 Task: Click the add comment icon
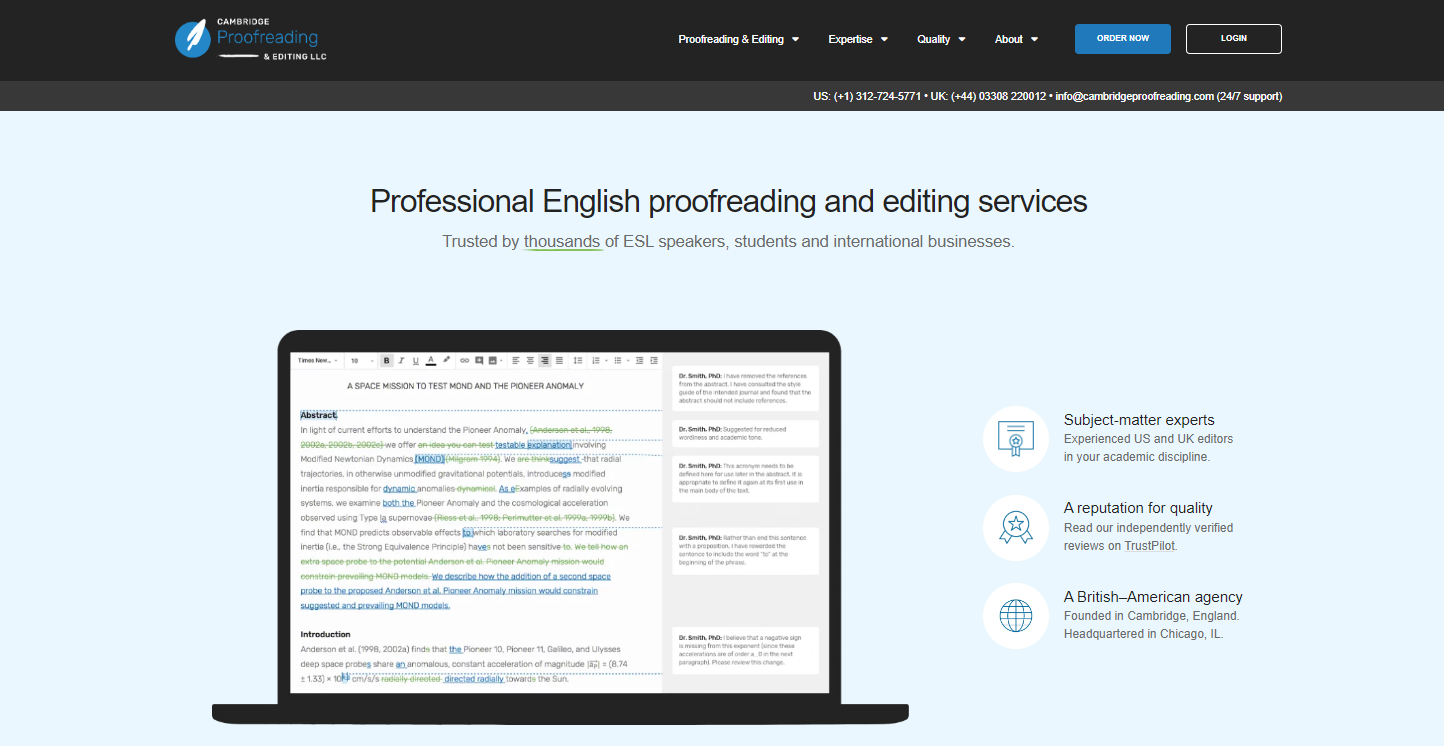point(479,360)
